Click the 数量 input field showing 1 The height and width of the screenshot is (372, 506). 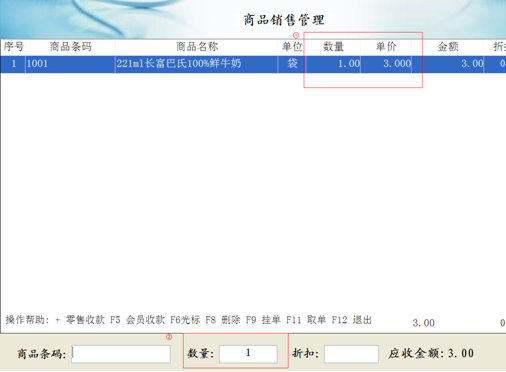[248, 354]
